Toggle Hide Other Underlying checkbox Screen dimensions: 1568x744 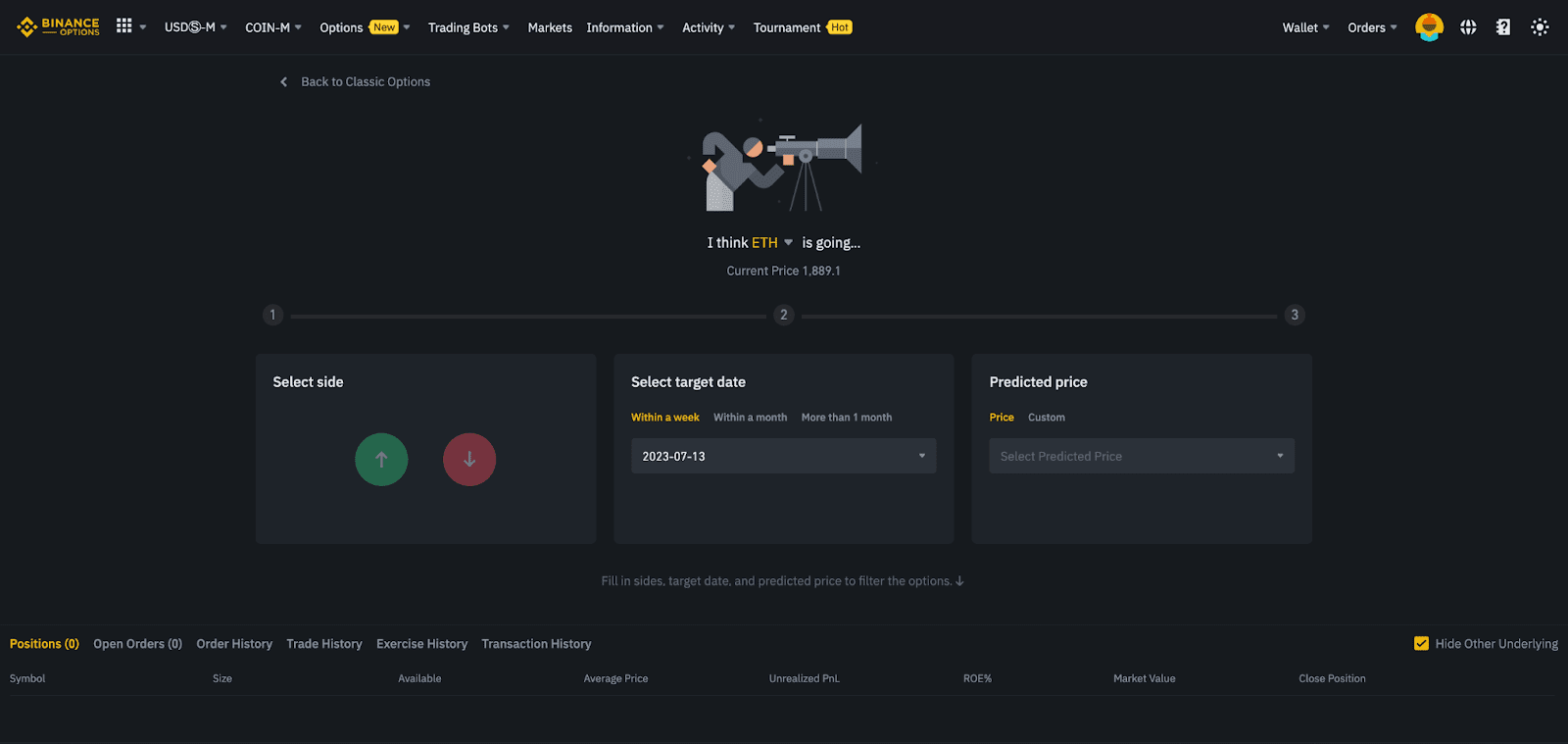point(1421,644)
